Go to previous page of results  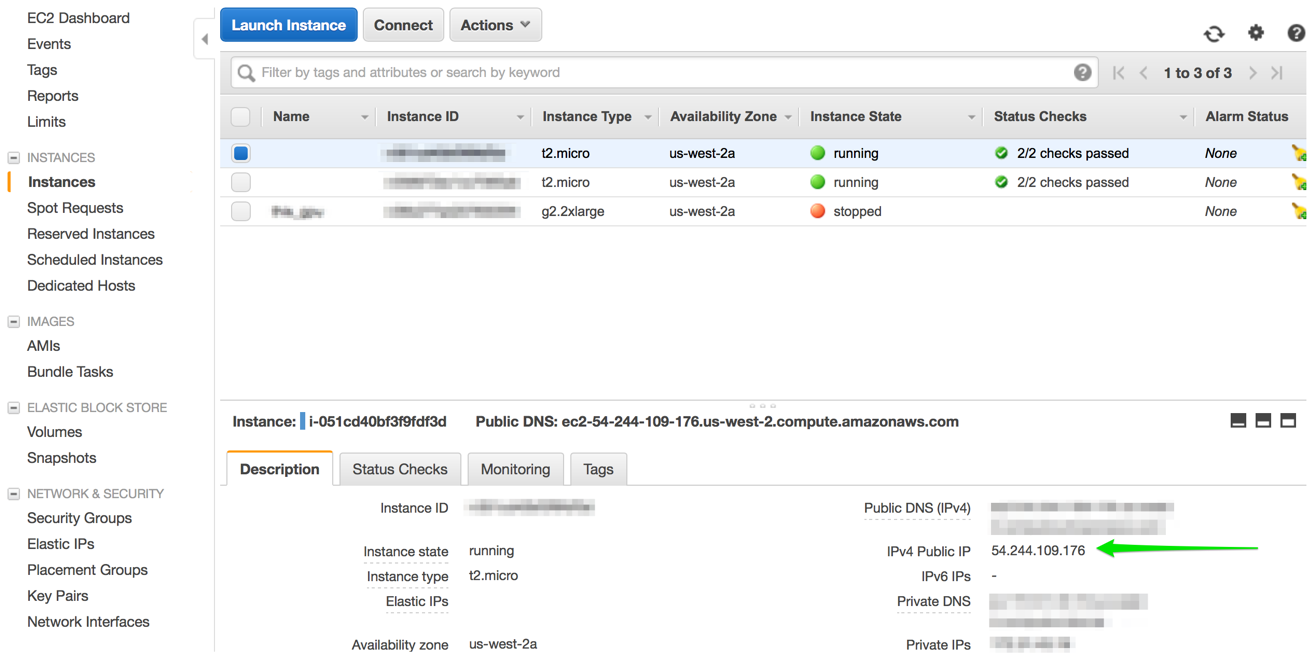click(1144, 73)
